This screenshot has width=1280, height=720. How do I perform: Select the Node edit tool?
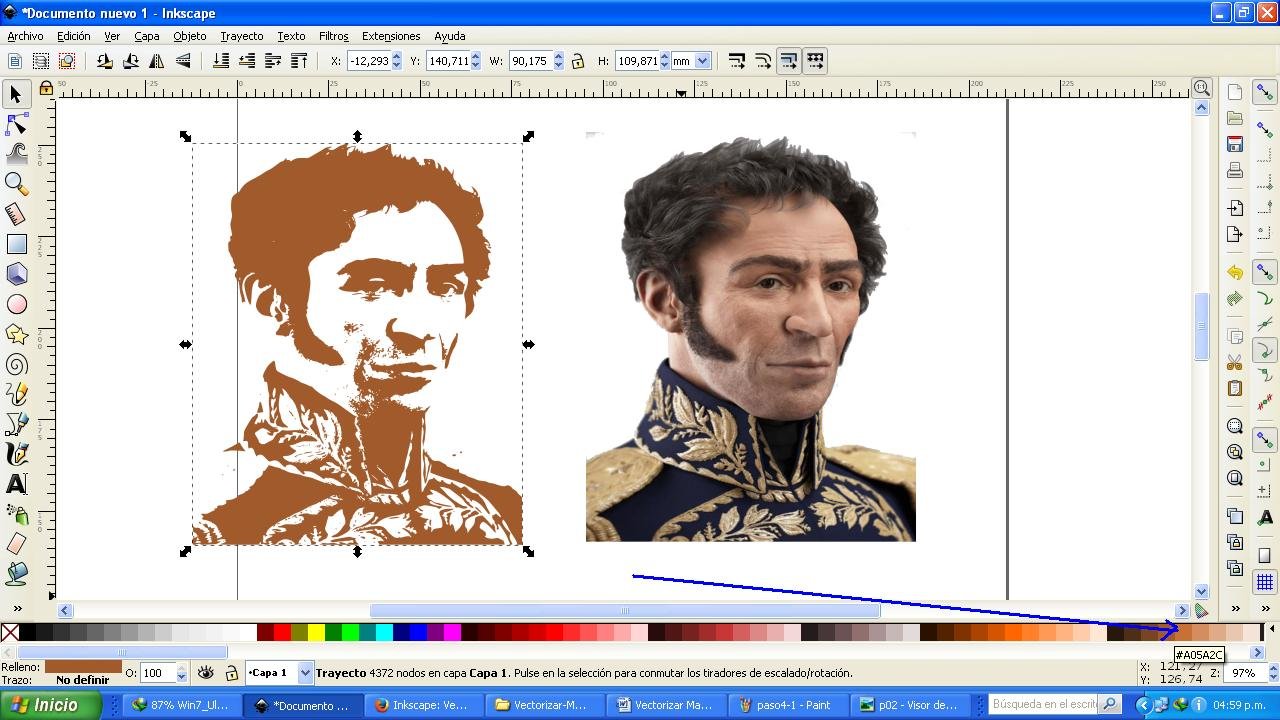(16, 124)
